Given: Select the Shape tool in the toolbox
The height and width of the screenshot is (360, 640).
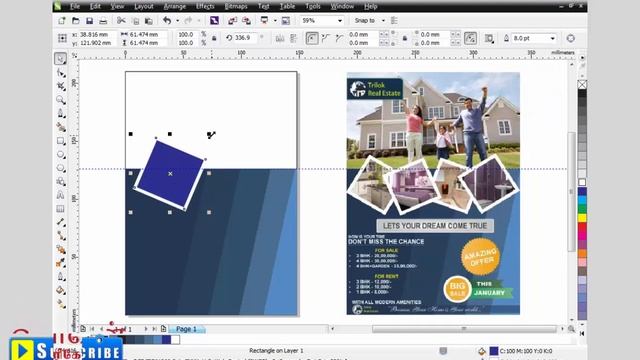Looking at the screenshot, I should click(x=61, y=73).
